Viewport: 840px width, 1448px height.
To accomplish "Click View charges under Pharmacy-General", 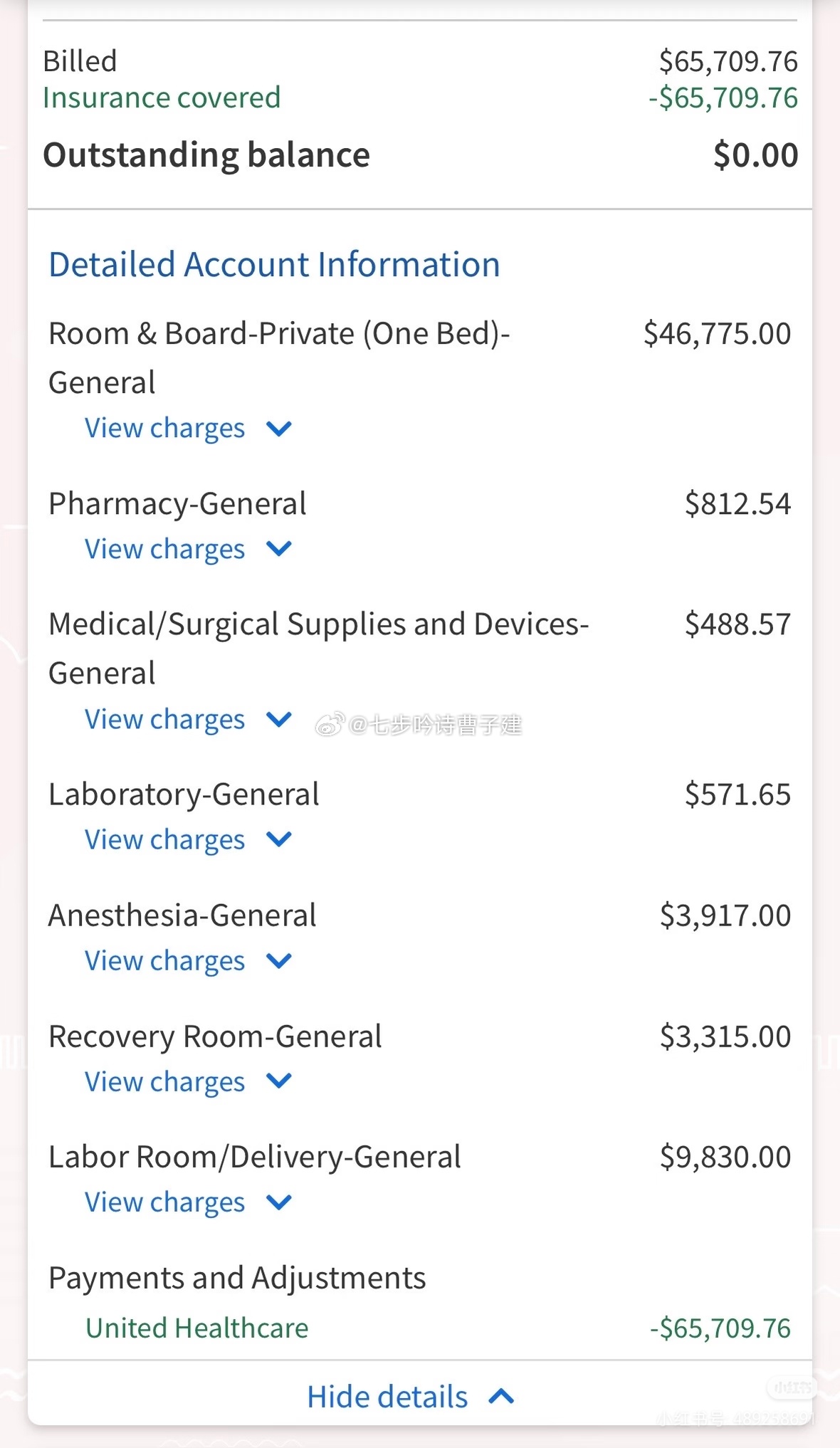I will coord(164,550).
